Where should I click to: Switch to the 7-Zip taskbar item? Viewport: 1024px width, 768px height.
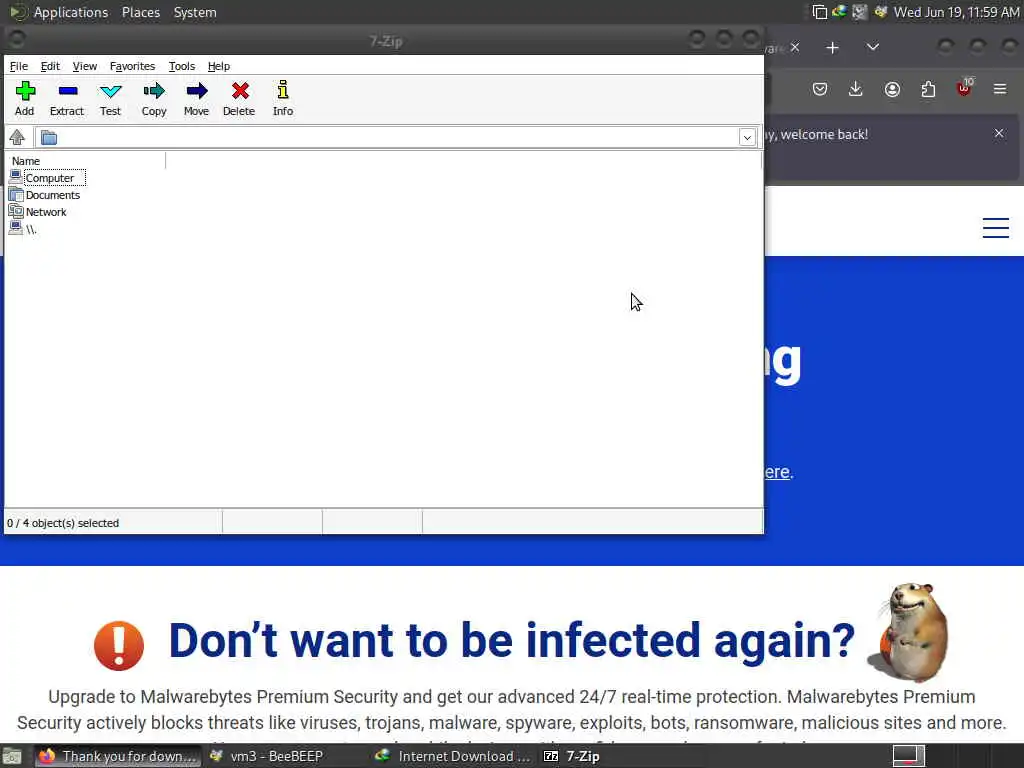[571, 756]
